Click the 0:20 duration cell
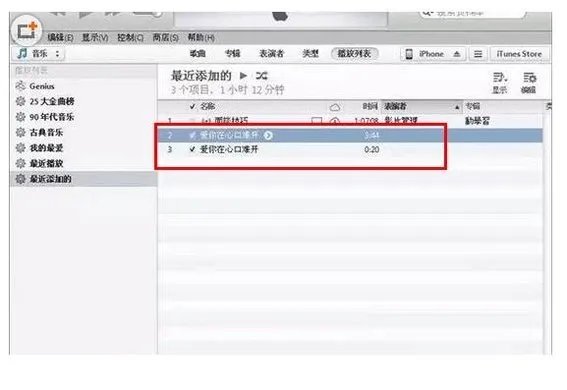The width and height of the screenshot is (567, 390). click(371, 149)
